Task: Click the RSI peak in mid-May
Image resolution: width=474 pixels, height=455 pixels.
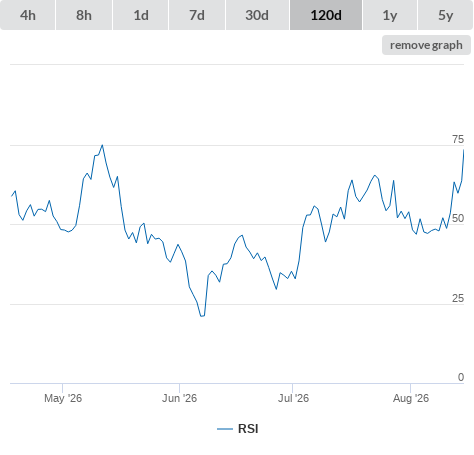Action: tap(102, 145)
